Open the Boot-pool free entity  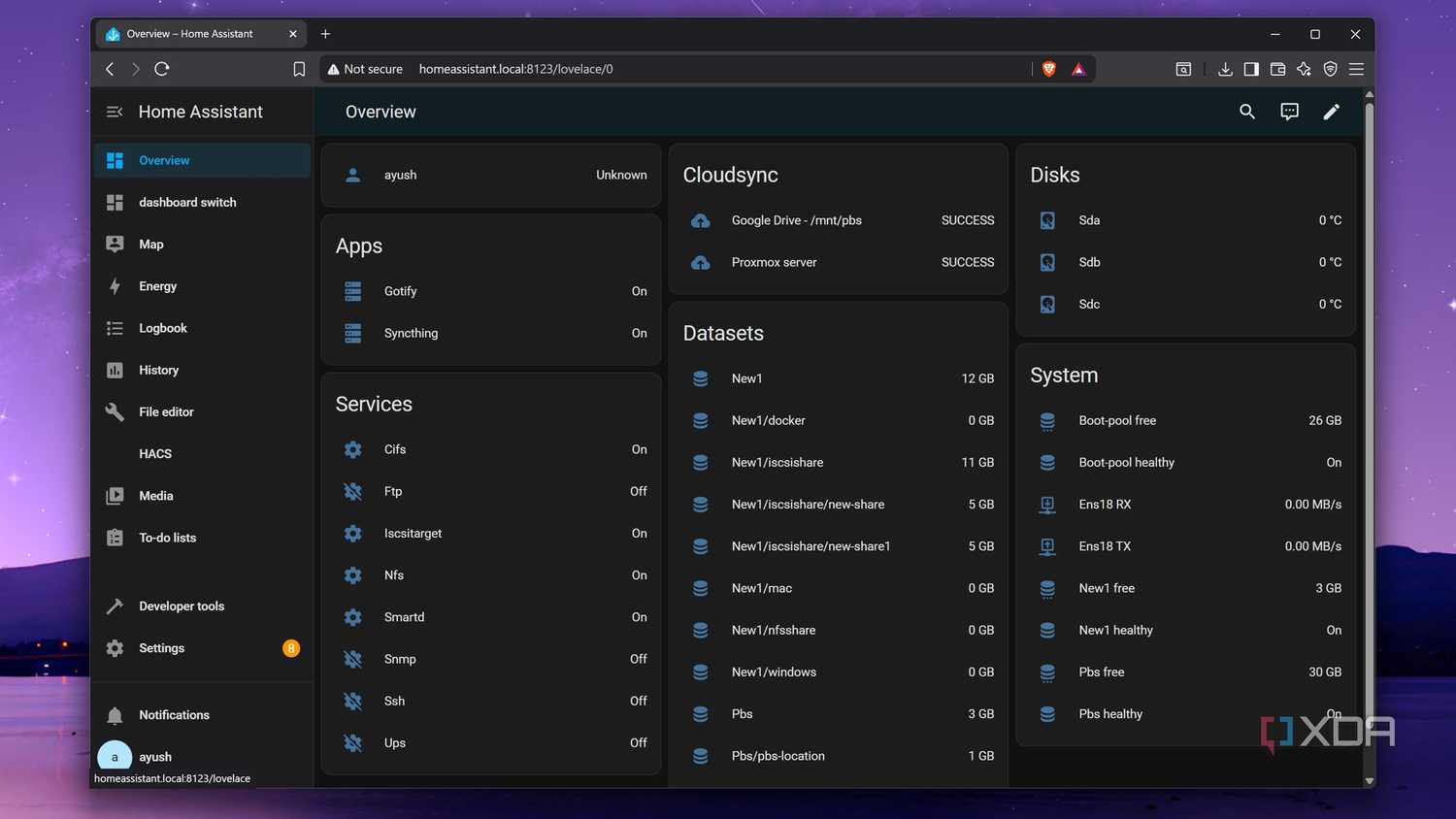point(1186,420)
